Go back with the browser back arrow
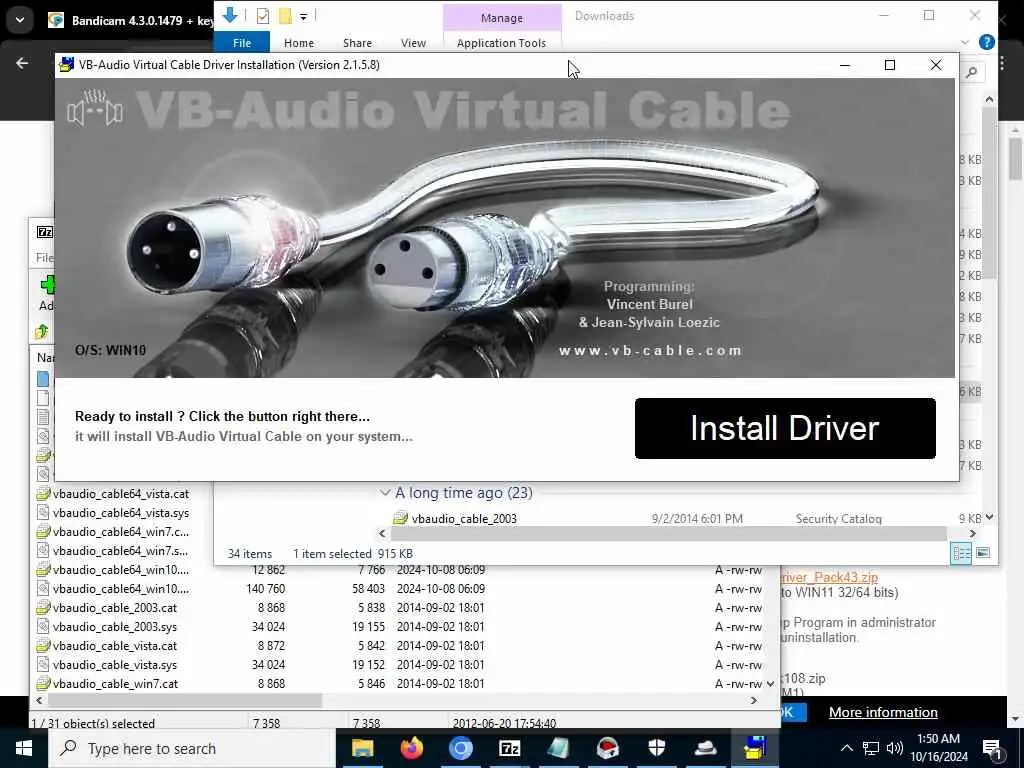 (x=22, y=63)
